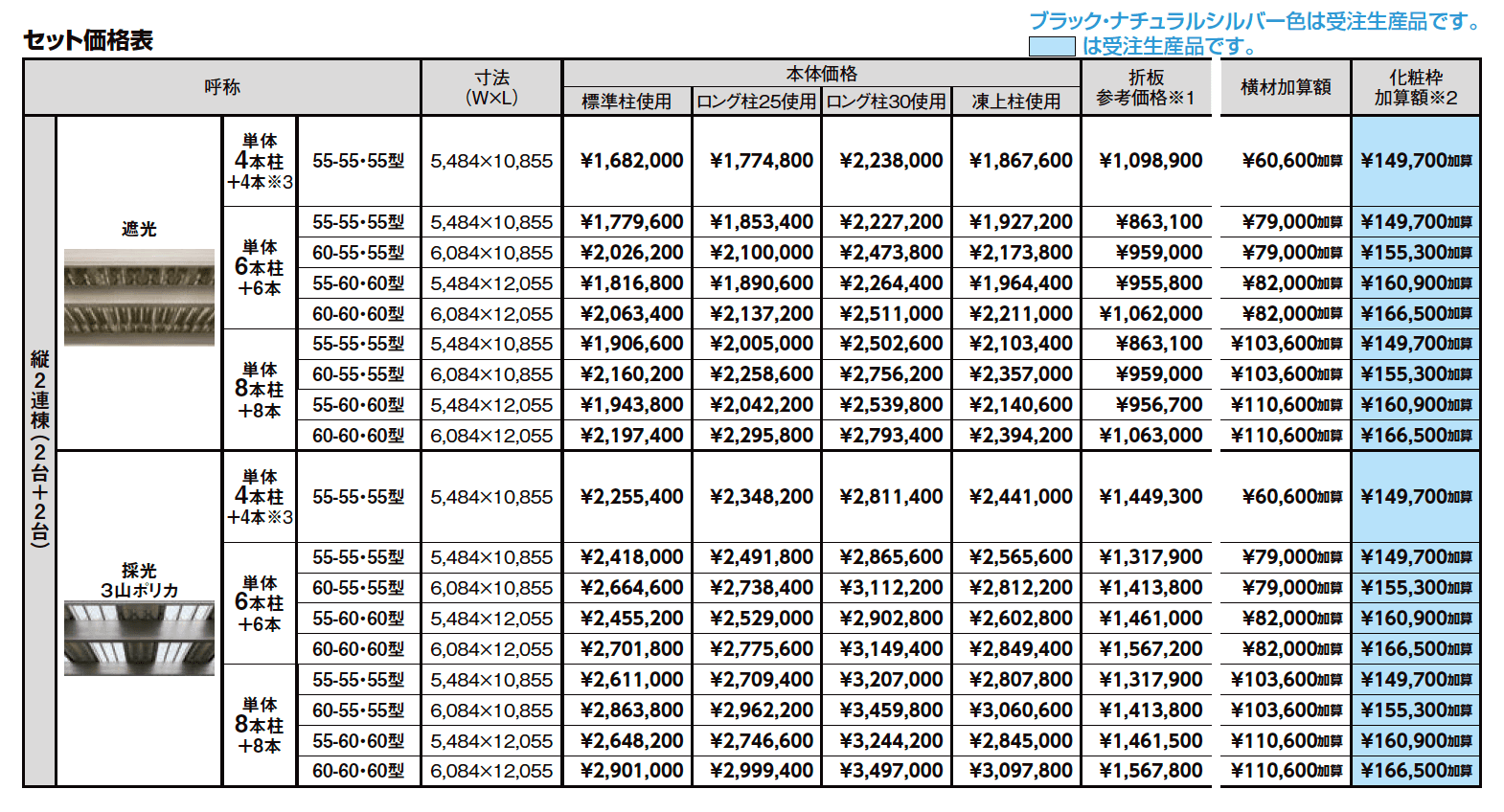Click the 折板 price ¥1,461,500
Image resolution: width=1504 pixels, height=812 pixels.
pyautogui.click(x=1151, y=741)
